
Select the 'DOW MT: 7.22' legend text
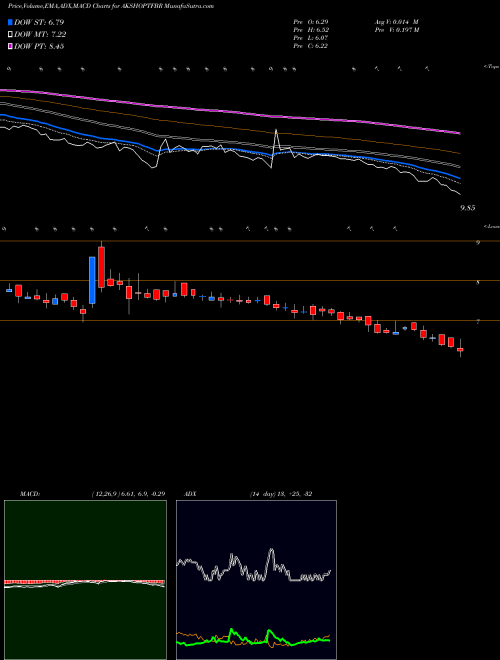[40, 35]
